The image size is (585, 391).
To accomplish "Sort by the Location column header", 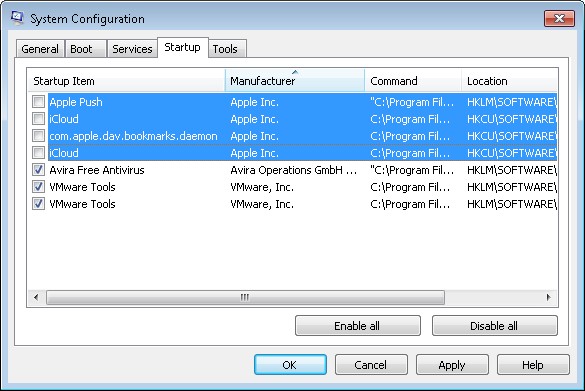I will click(x=509, y=81).
